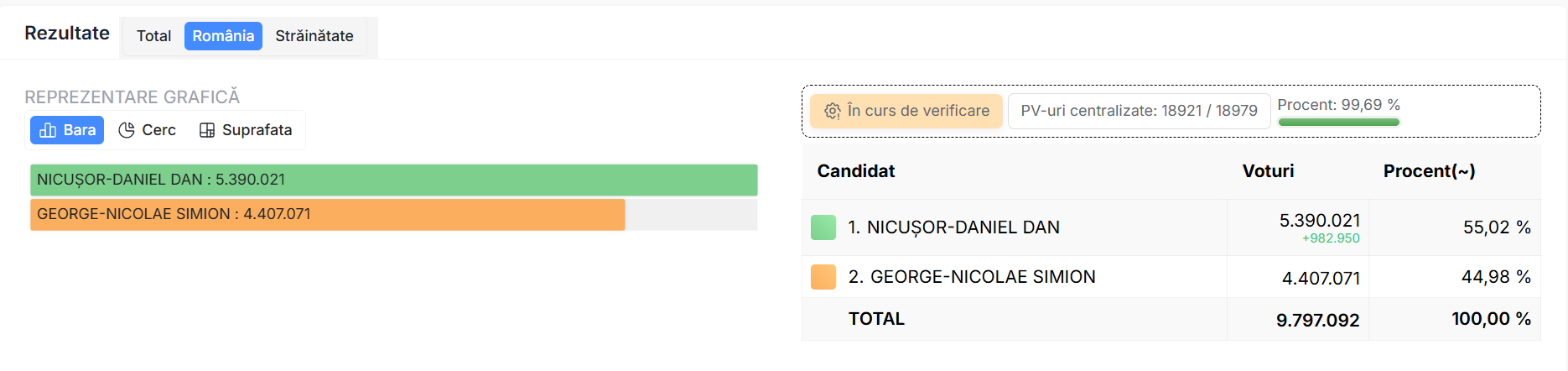Click the orange George-Nicolae Simion chart bar

point(327,214)
